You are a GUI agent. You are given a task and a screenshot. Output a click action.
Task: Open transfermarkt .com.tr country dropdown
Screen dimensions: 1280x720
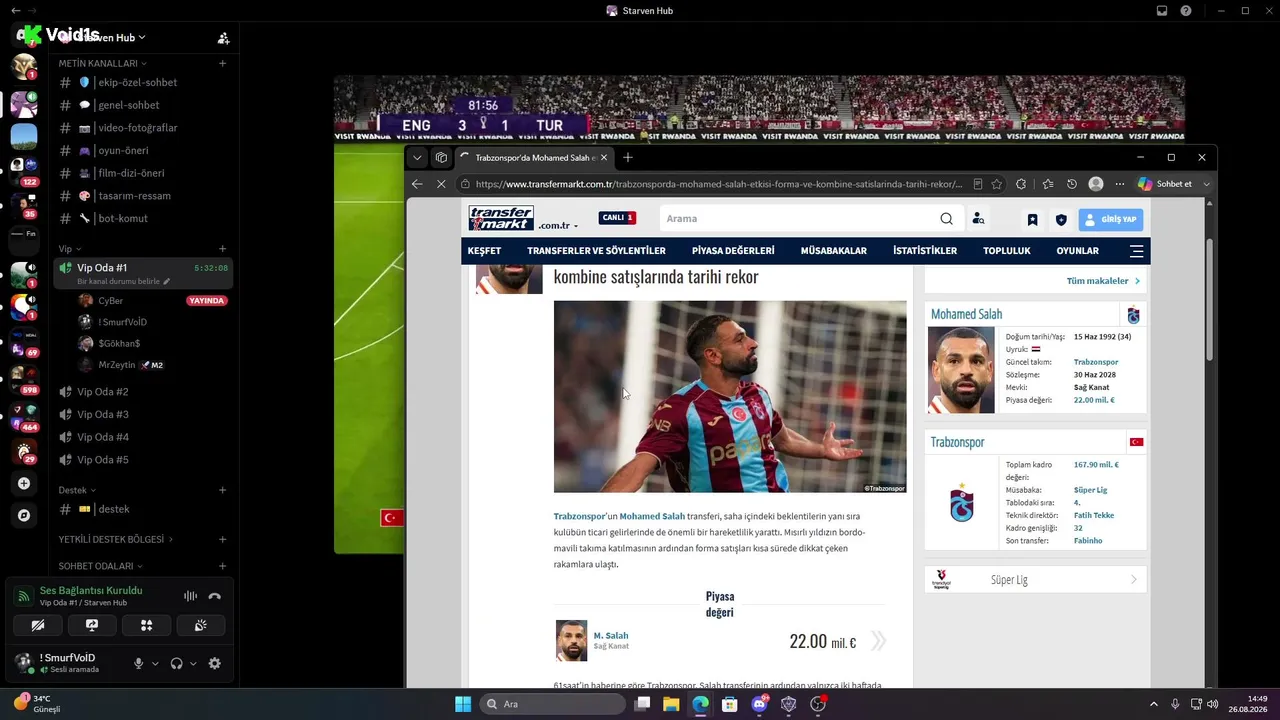[x=558, y=226]
